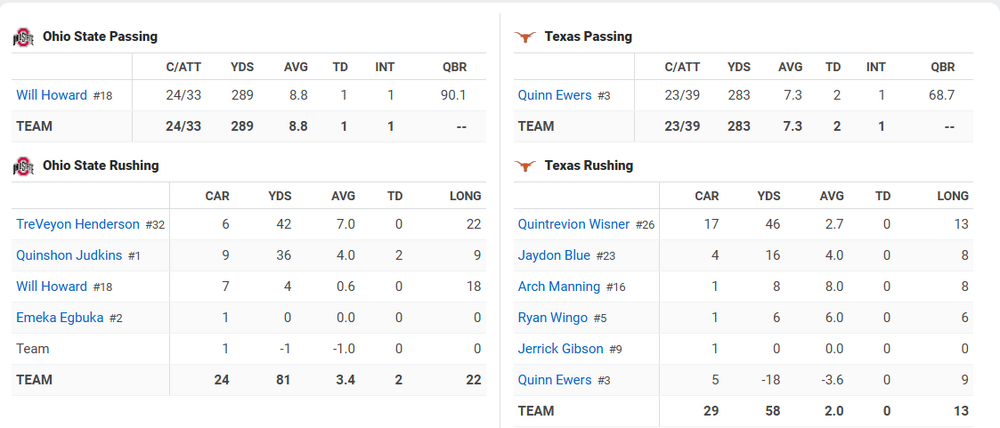Select Quinshon Judkins player link

69,255
